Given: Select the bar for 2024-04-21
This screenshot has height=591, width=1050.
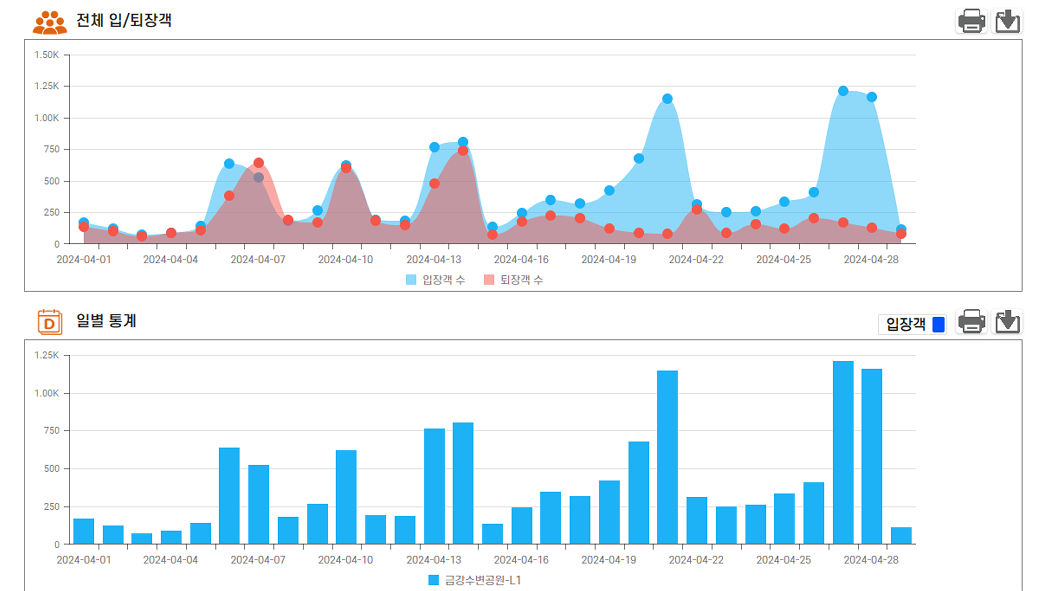Looking at the screenshot, I should coord(667,457).
